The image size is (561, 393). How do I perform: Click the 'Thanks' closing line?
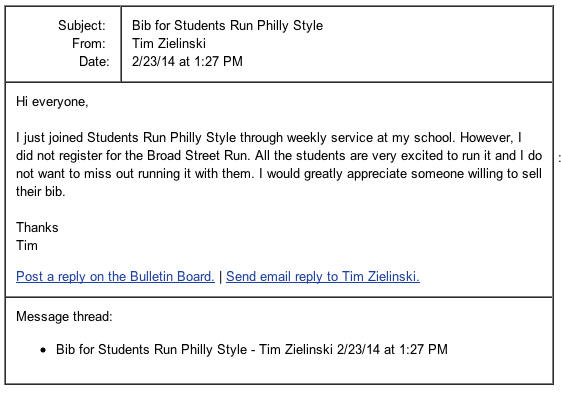click(x=37, y=227)
